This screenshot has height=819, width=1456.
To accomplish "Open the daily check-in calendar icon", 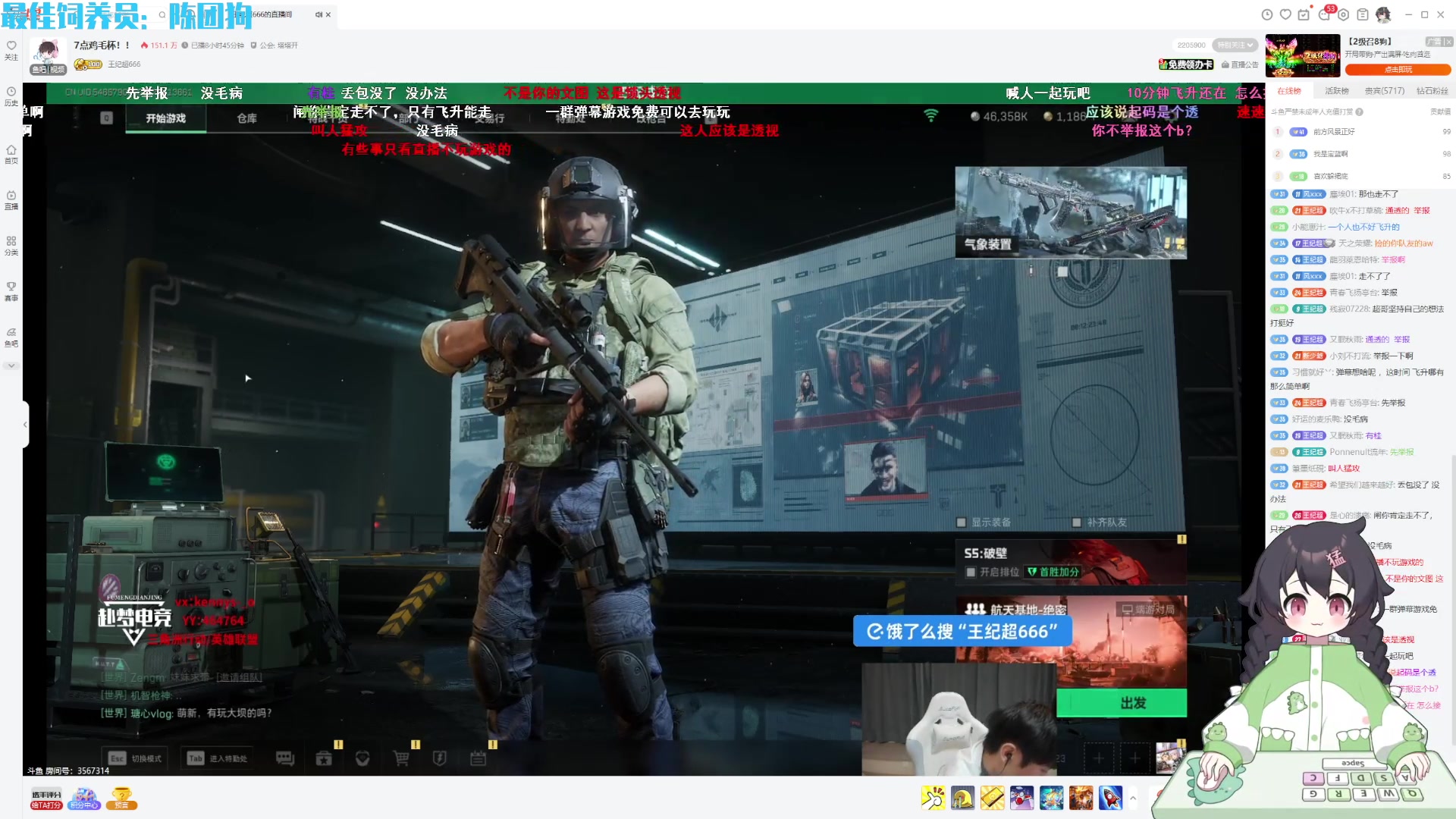I will coord(1304,14).
